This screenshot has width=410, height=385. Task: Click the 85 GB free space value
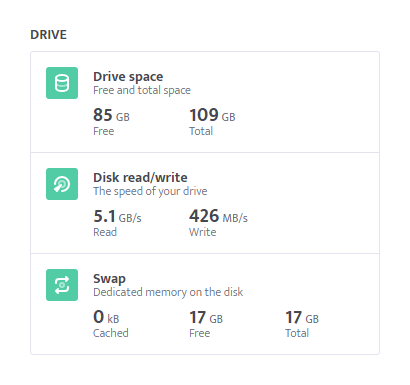(111, 115)
